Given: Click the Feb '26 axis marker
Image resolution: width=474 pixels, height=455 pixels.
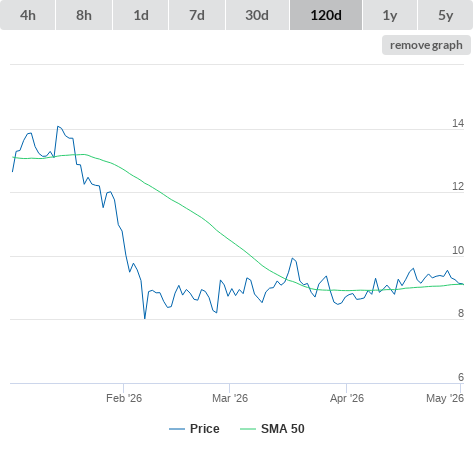Looking at the screenshot, I should [124, 398].
